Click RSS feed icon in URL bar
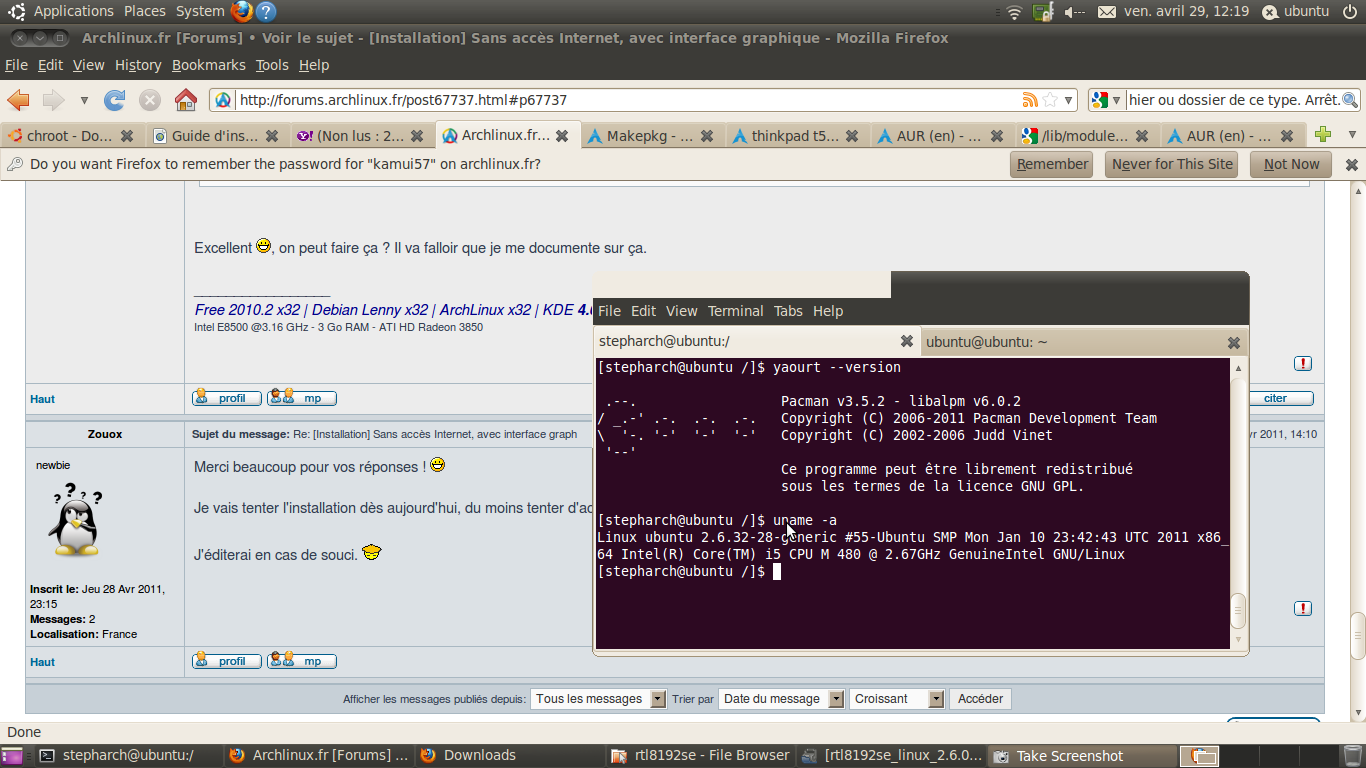Viewport: 1366px width, 768px height. [1030, 100]
